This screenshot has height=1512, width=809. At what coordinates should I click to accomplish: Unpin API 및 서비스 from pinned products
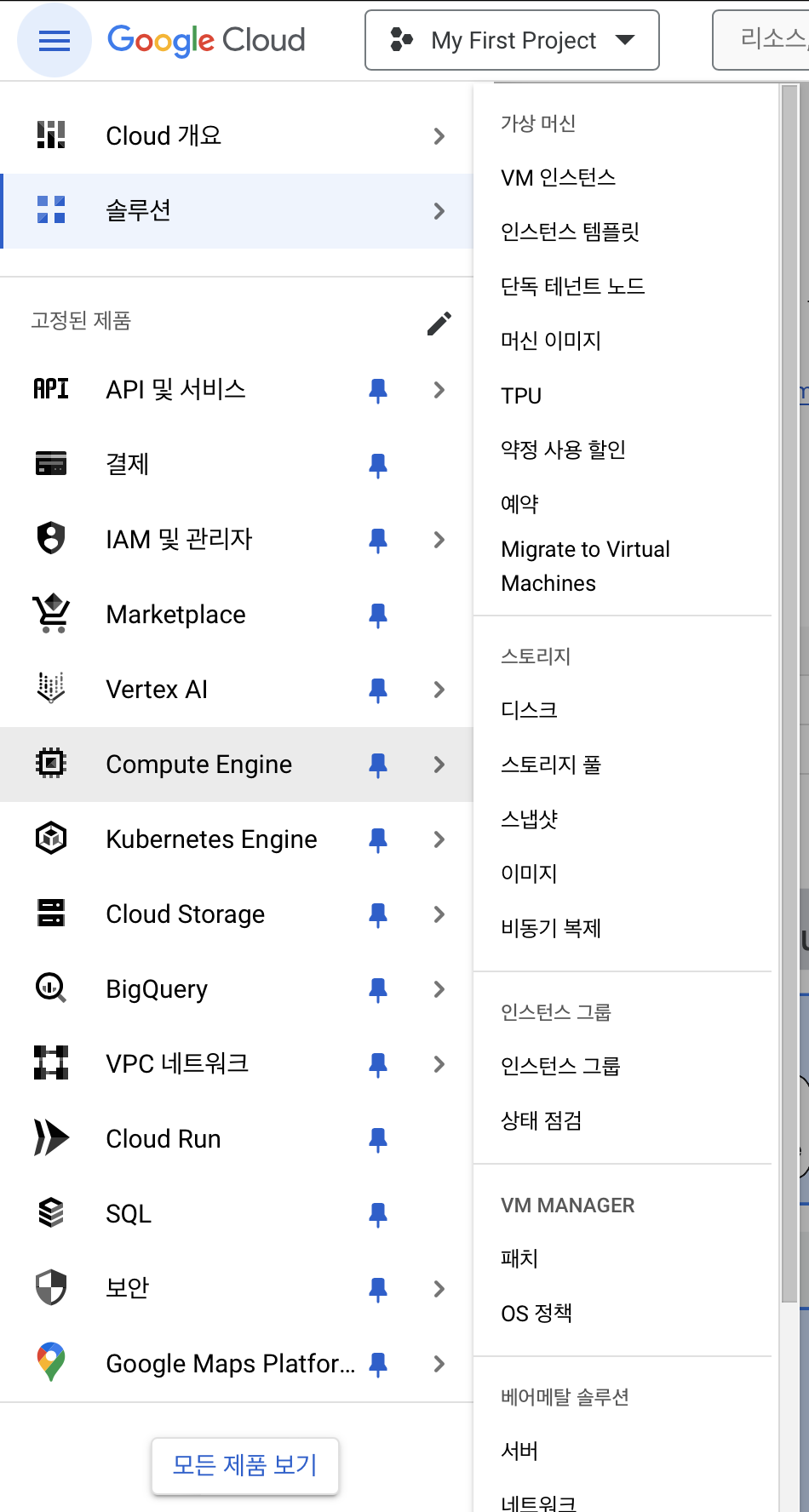pyautogui.click(x=378, y=391)
